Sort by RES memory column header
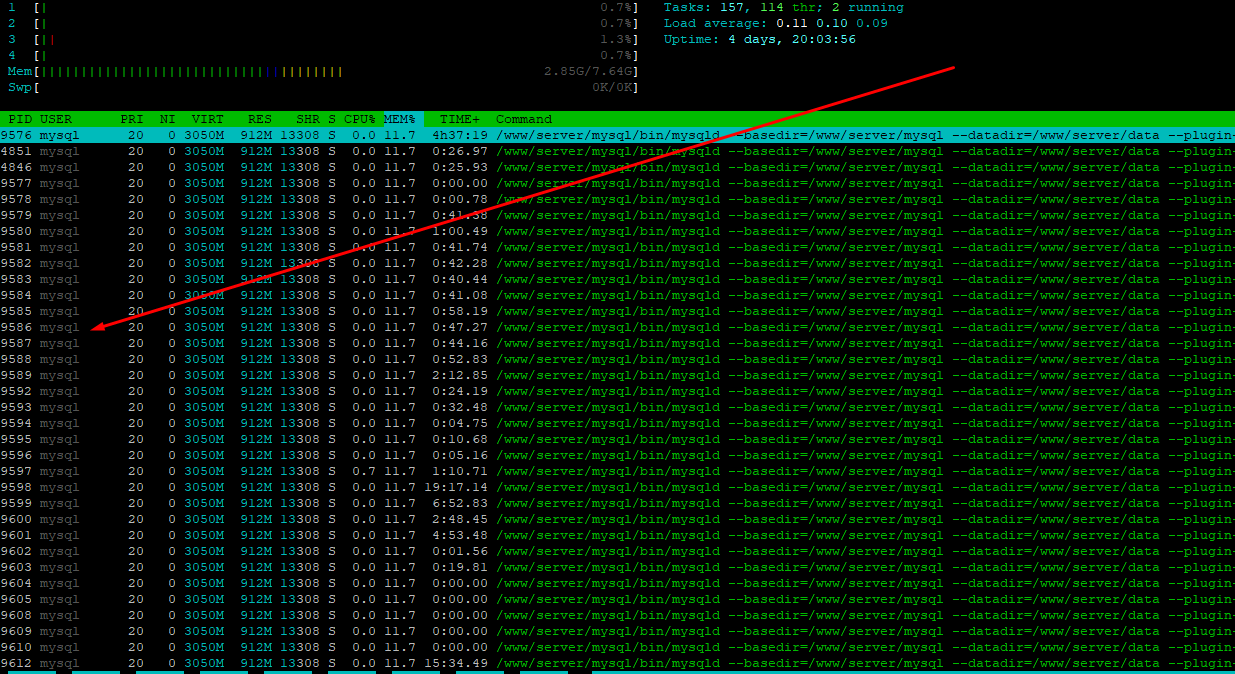 260,119
